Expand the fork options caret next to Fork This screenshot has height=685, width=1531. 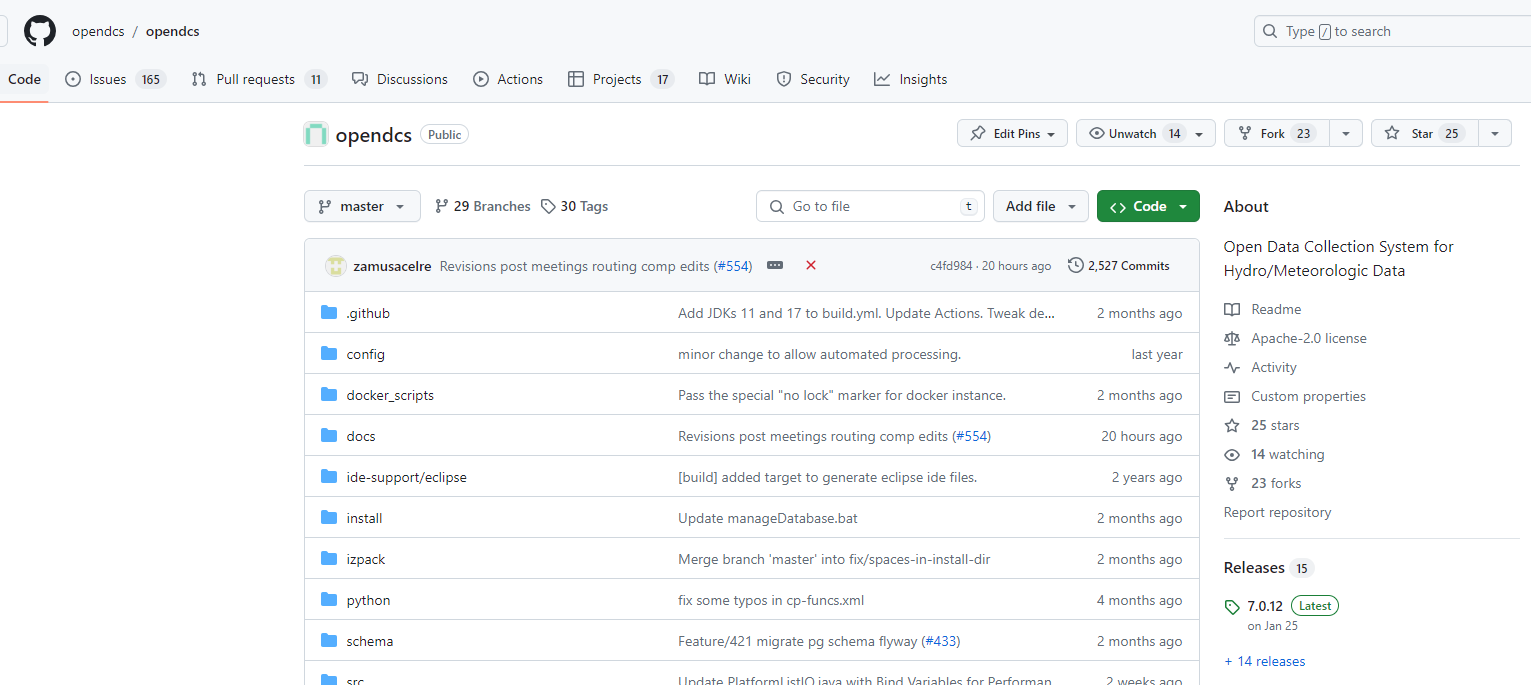click(1346, 134)
